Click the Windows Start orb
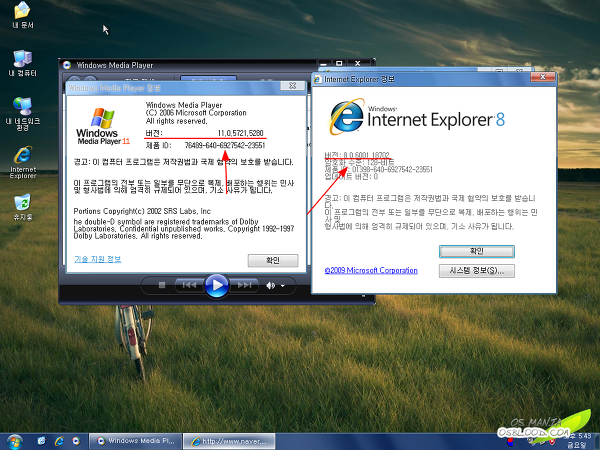 click(x=14, y=442)
